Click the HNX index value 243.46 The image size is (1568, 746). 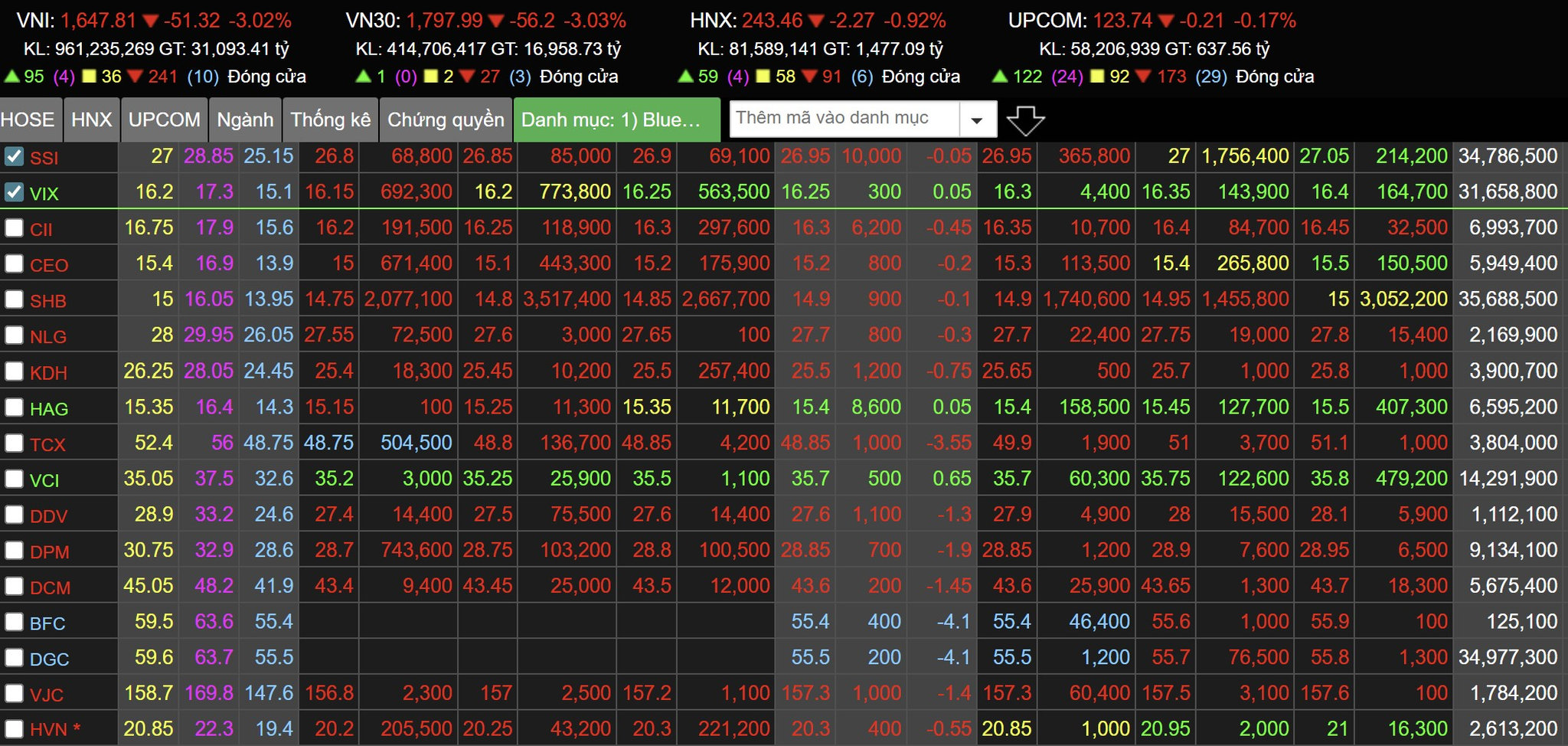point(772,21)
